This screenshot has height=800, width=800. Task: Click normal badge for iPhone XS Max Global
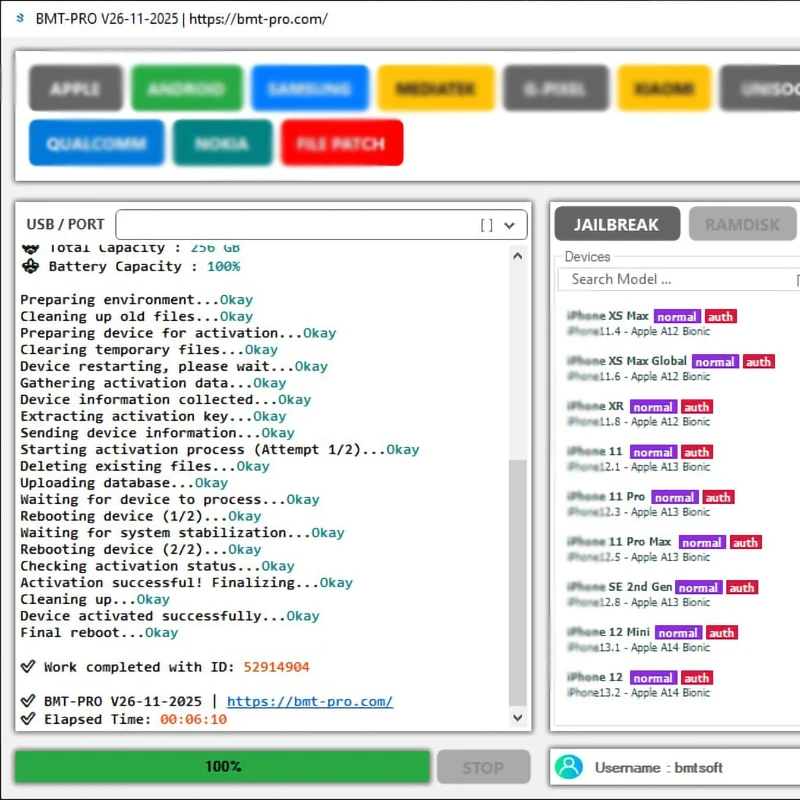(x=715, y=362)
